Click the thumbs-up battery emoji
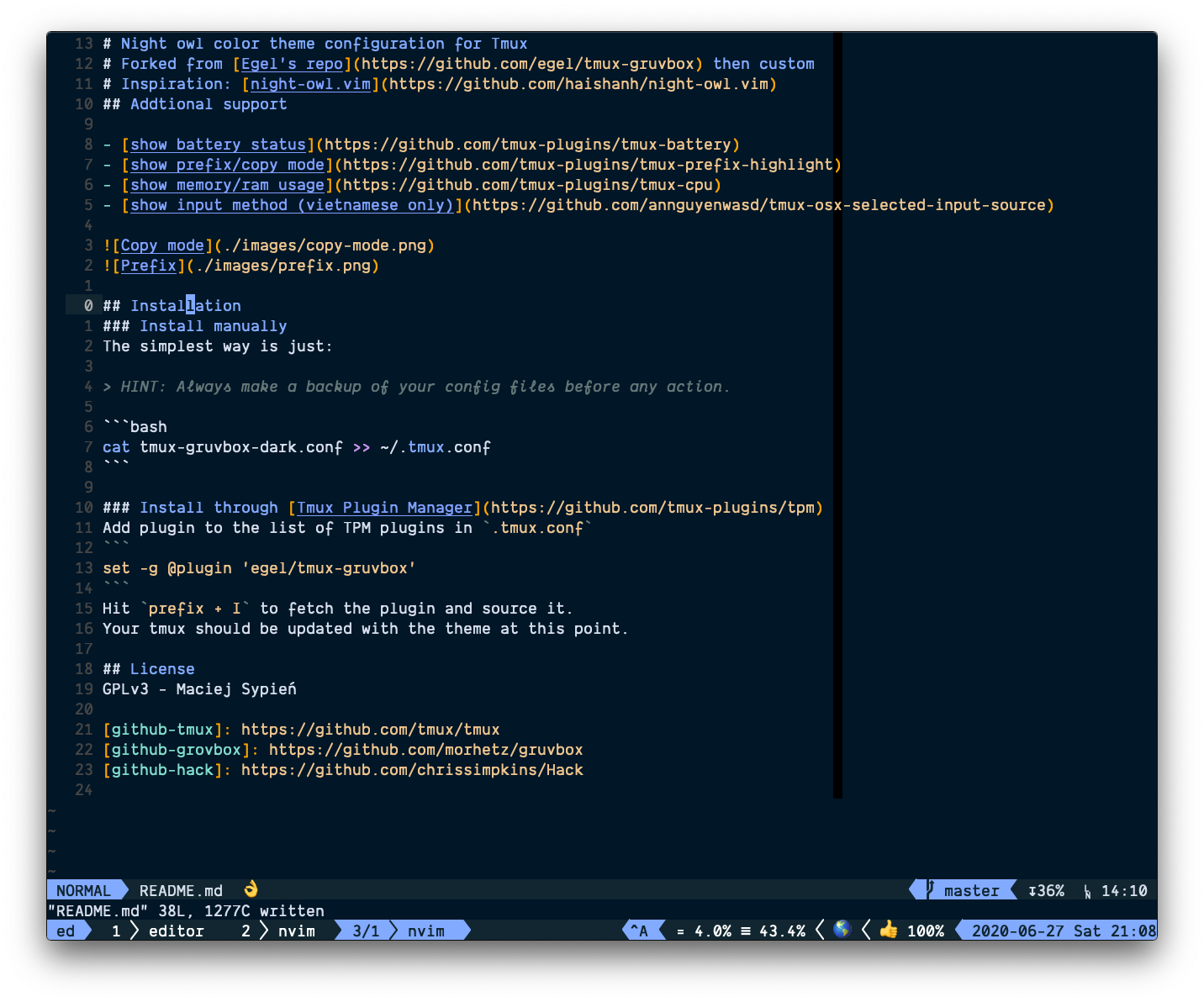The width and height of the screenshot is (1204, 1002). pos(889,930)
